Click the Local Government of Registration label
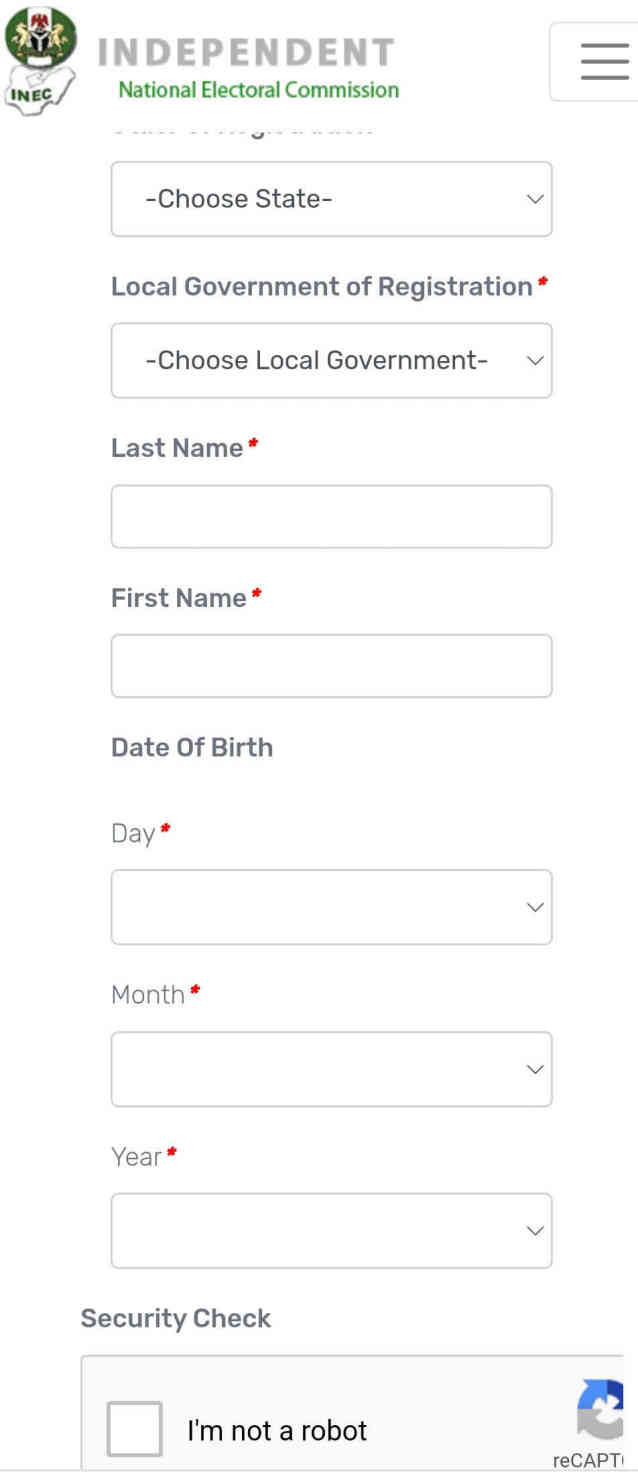Viewport: 638px width, 1472px height. coord(322,287)
